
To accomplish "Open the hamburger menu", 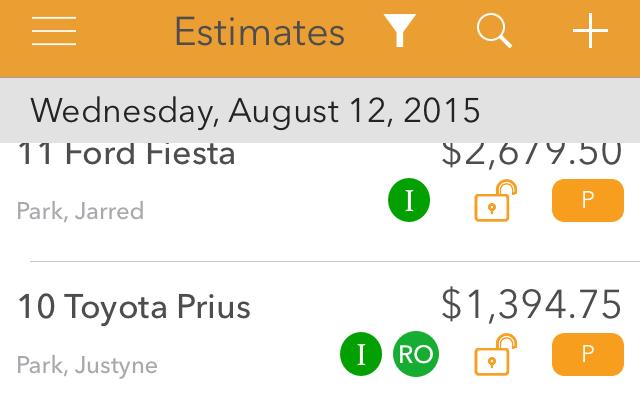I will click(54, 31).
